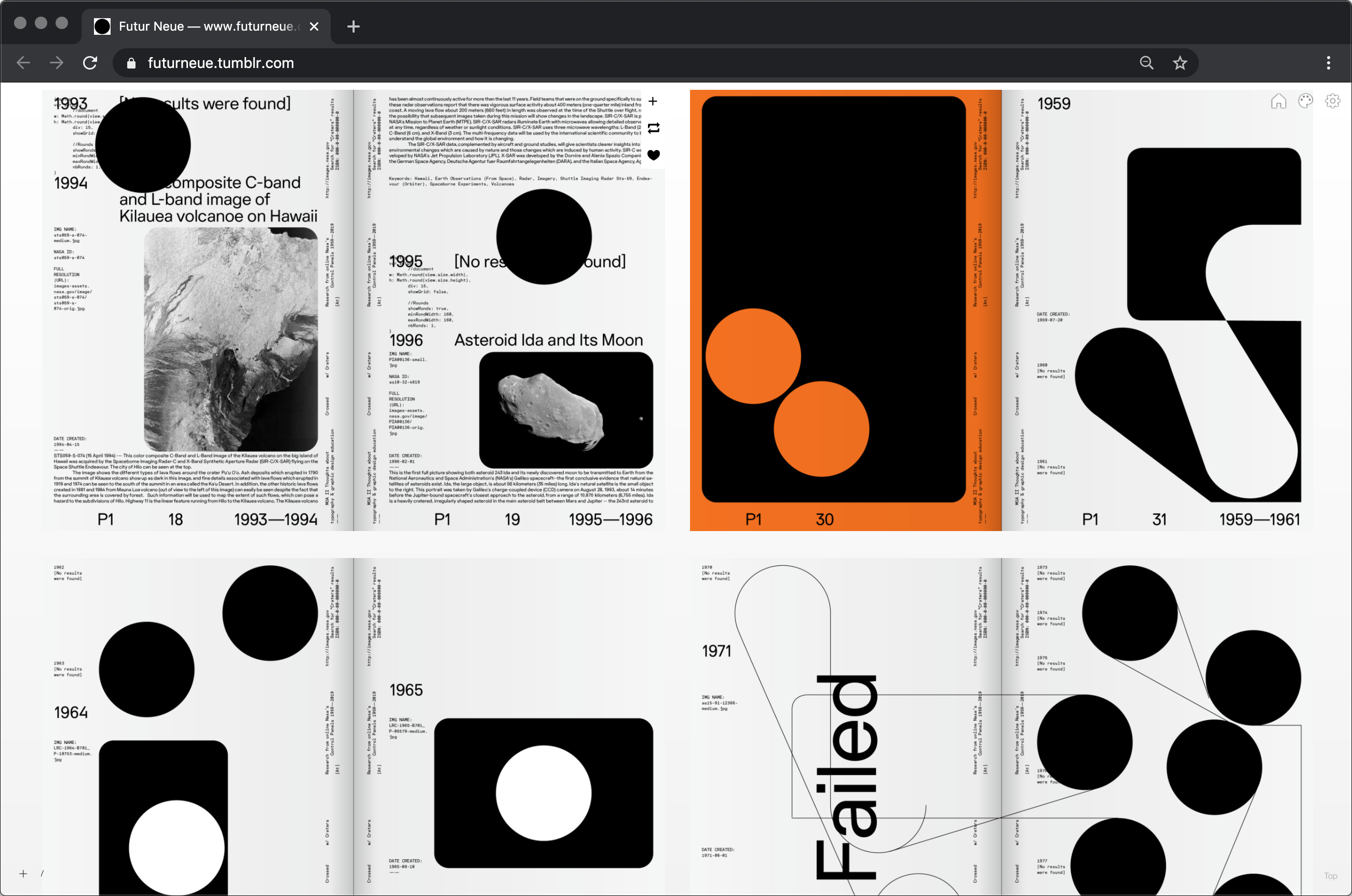
Task: Click the '1959—1961' footer text
Action: coord(1260,520)
